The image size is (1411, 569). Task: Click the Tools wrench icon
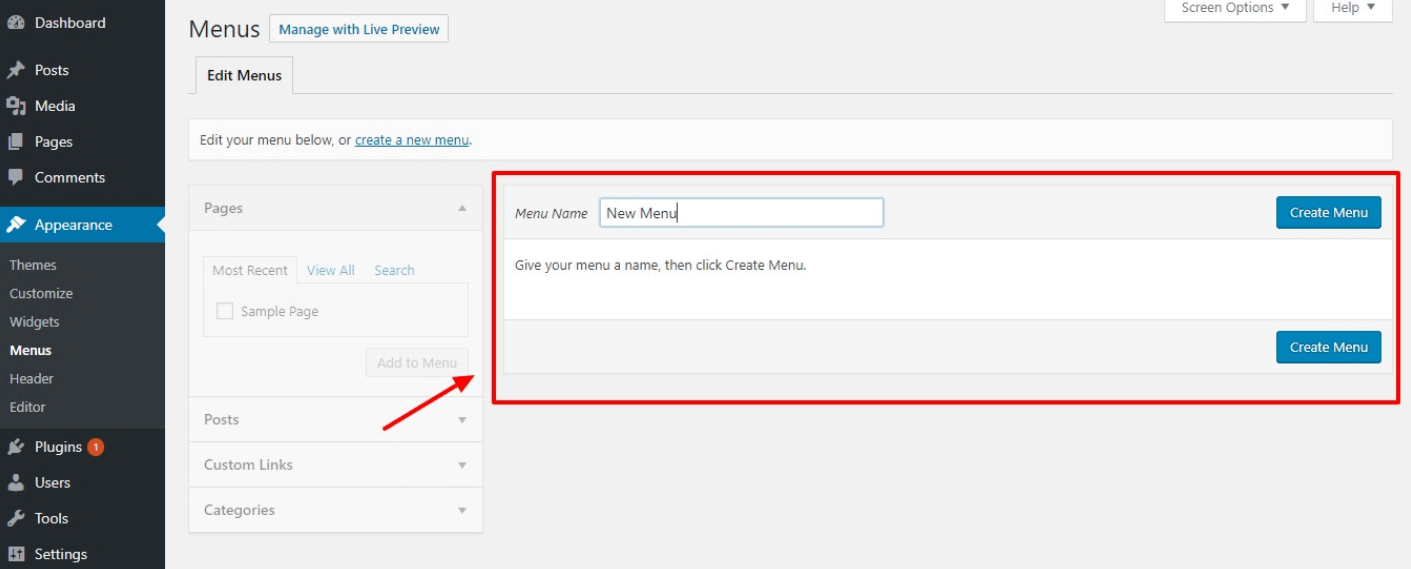15,518
